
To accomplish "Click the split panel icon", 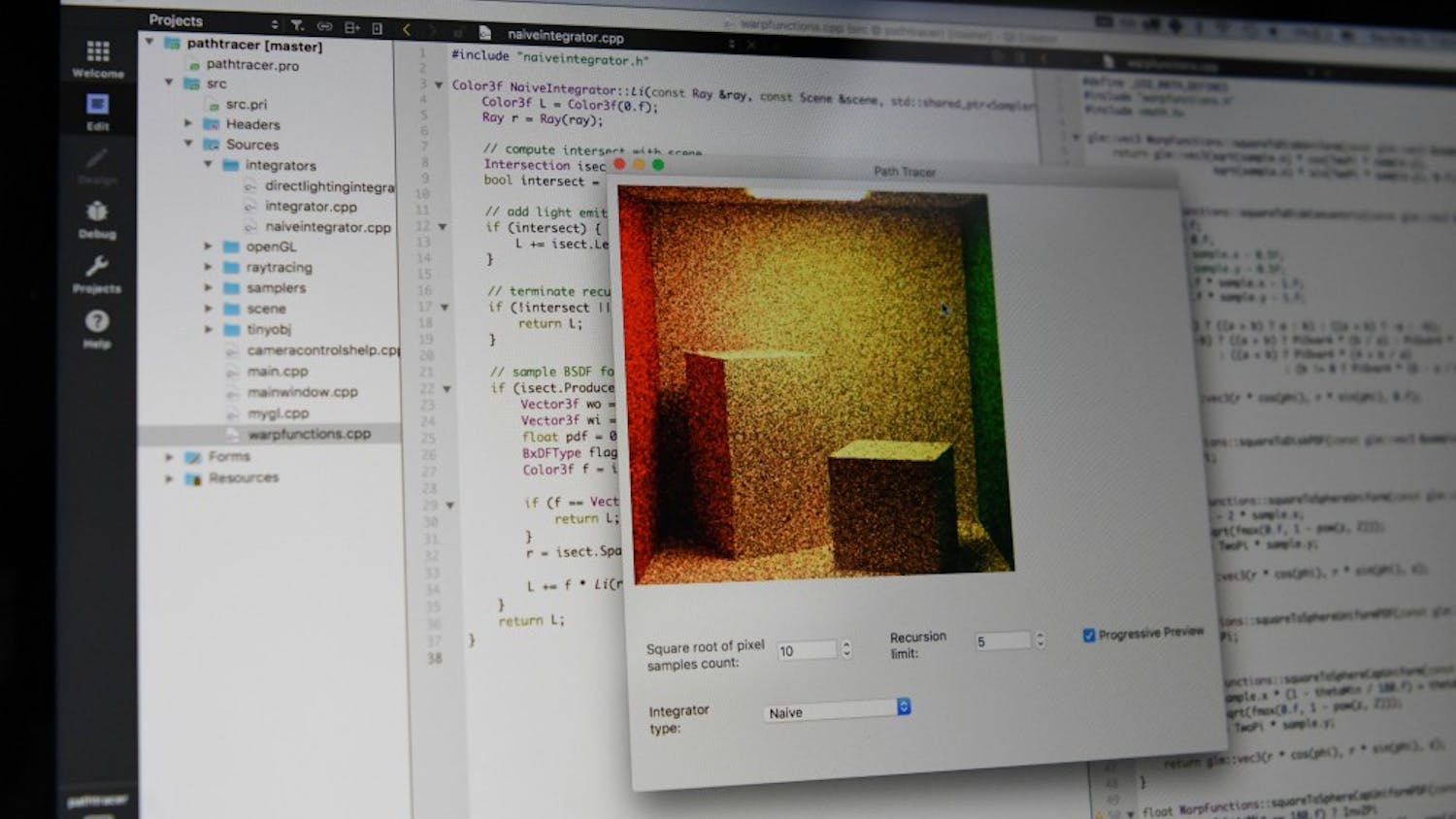I will [351, 28].
